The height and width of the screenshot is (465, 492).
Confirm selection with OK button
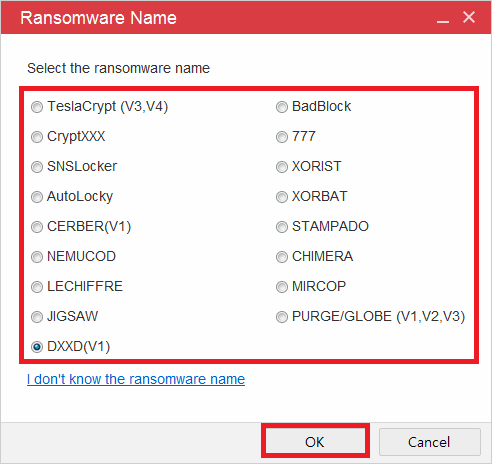(x=315, y=442)
